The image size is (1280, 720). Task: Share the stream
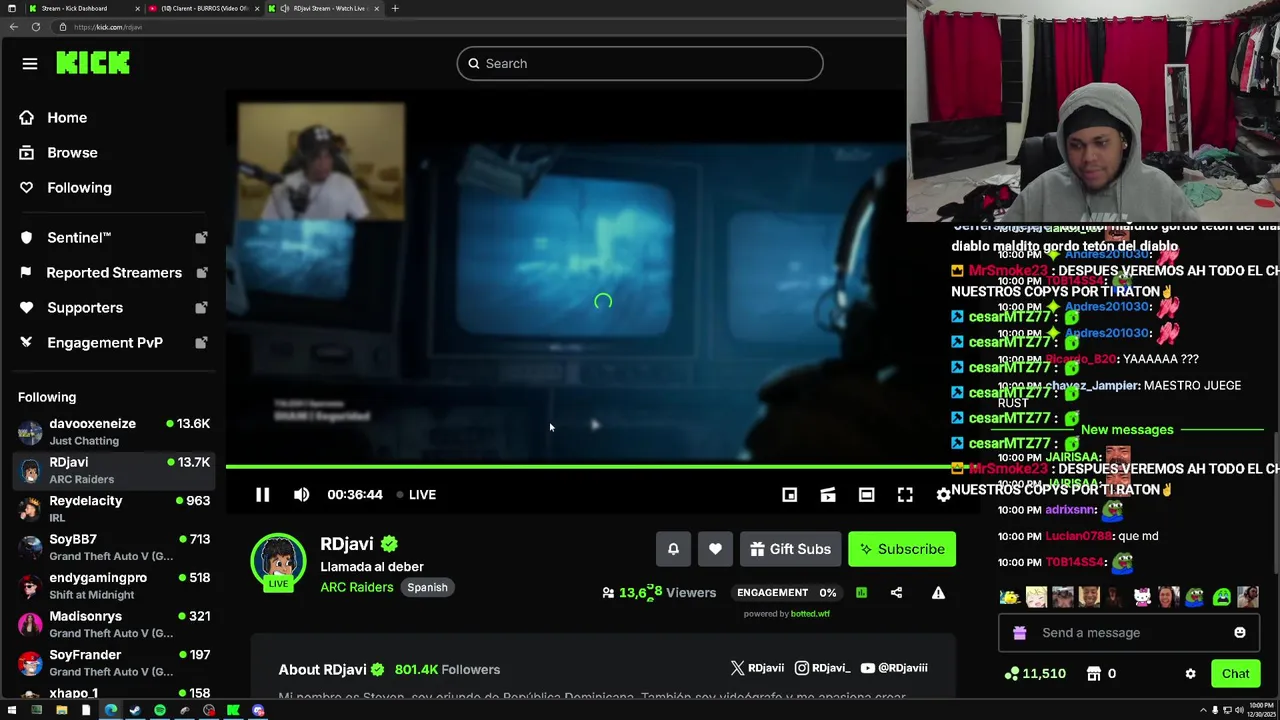(896, 593)
